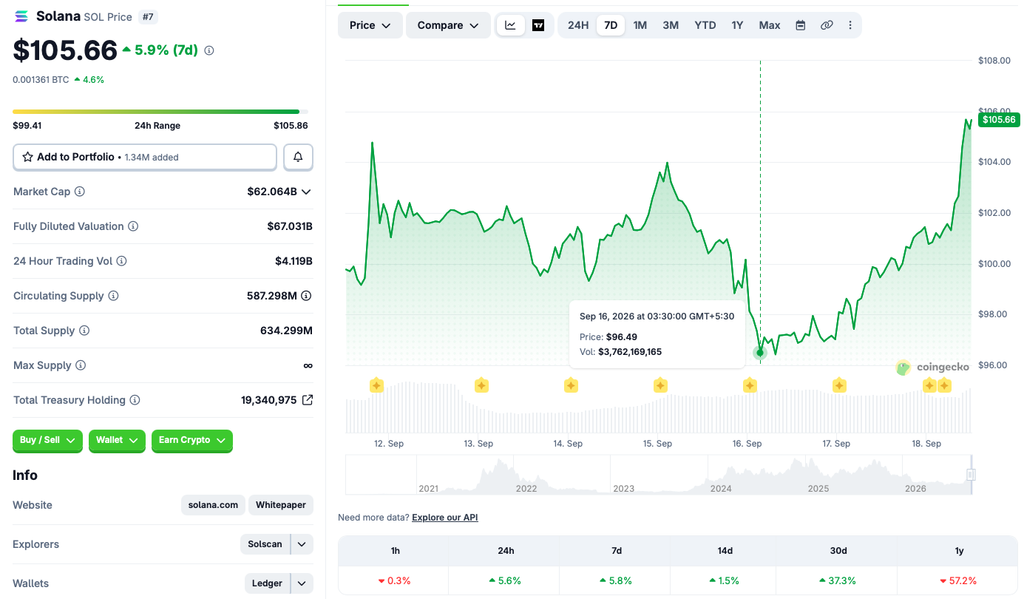Open Treasury Holding external link icon
Image resolution: width=1024 pixels, height=599 pixels.
[x=307, y=400]
